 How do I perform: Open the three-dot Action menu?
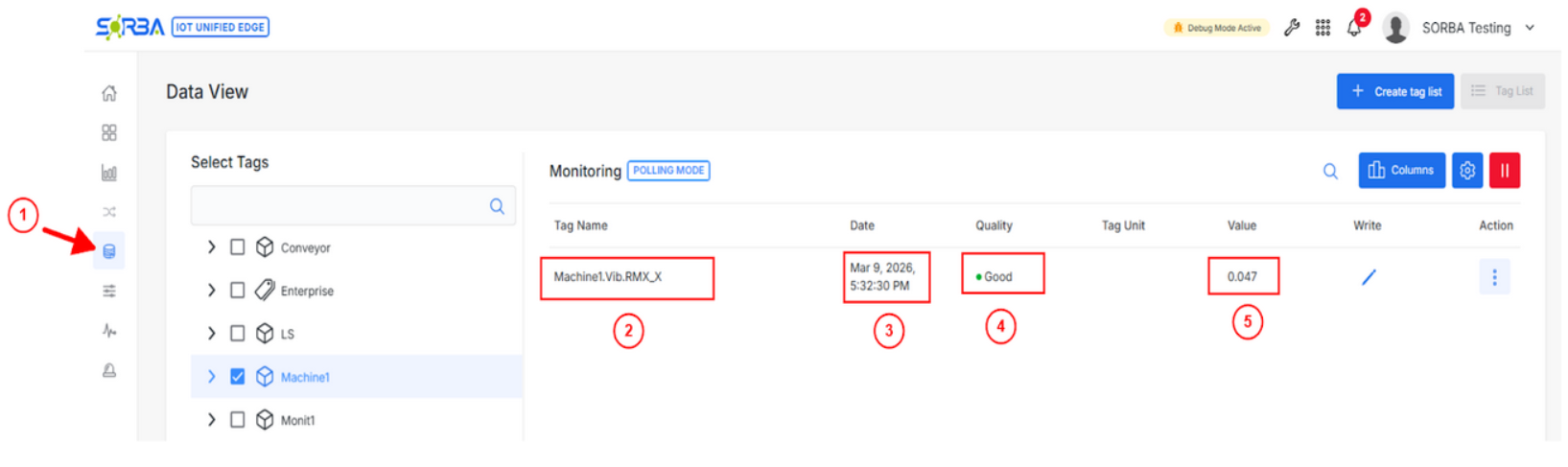click(1493, 277)
